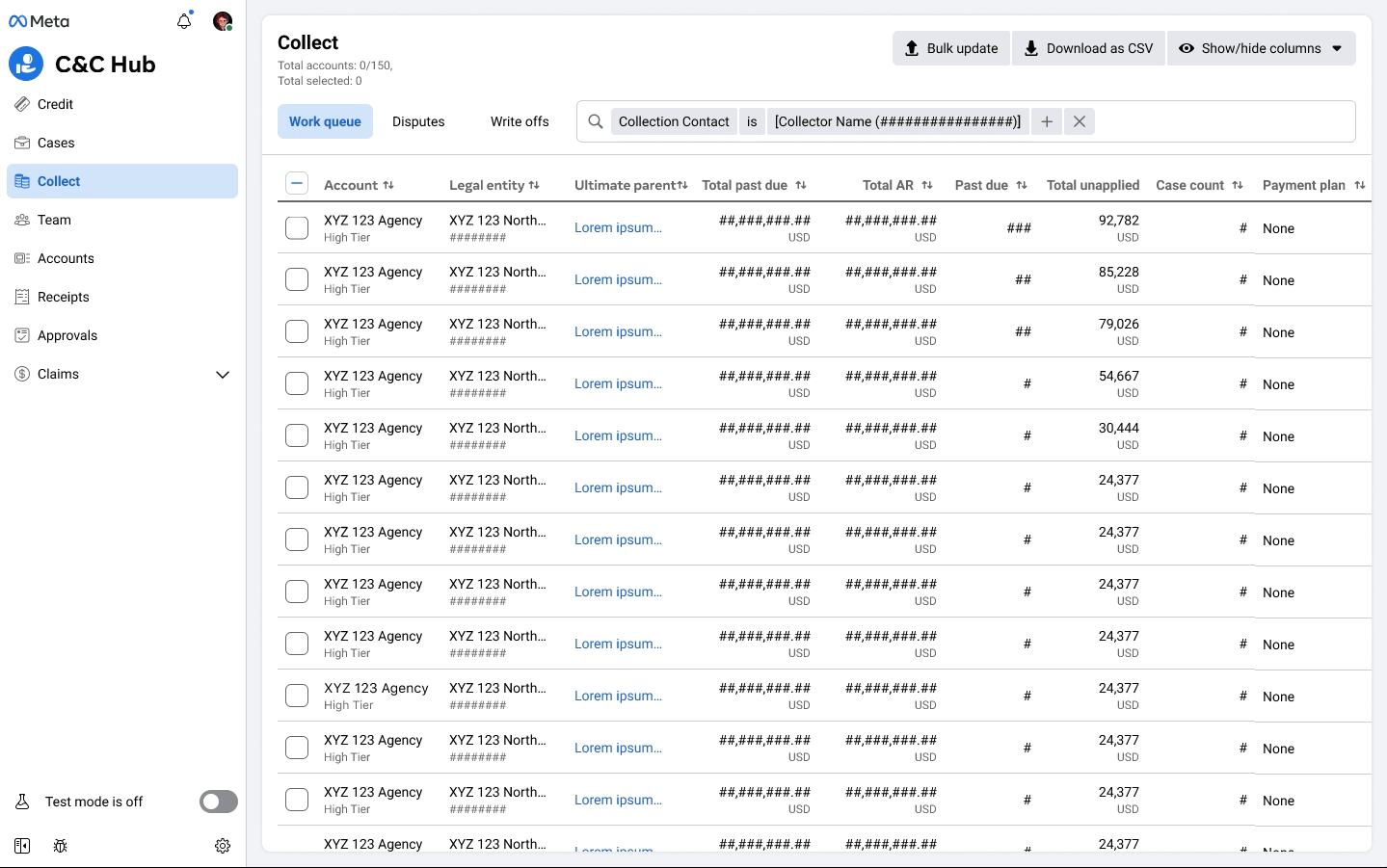Open the Collection Contact filter field
Image resolution: width=1387 pixels, height=868 pixels.
pos(674,121)
